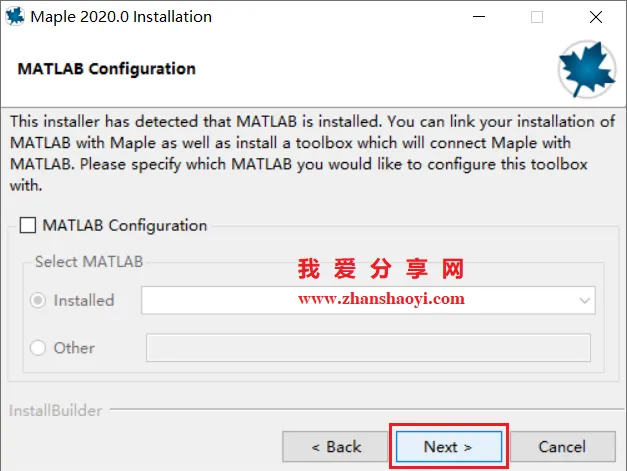Click the greyed-out maximize window icon
627x471 pixels.
click(537, 17)
